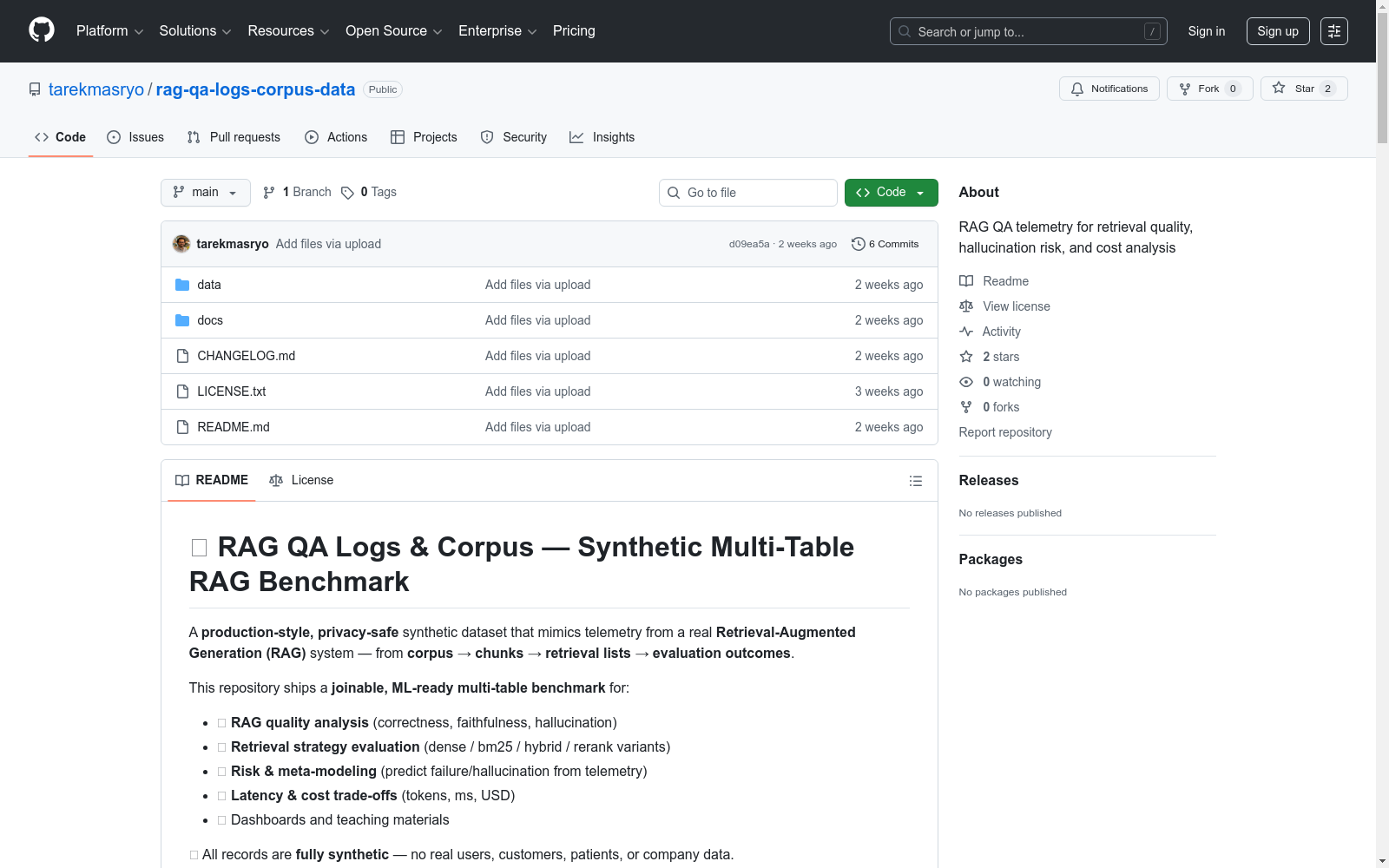Click the Sign in link
This screenshot has height=868, width=1389.
(1207, 31)
